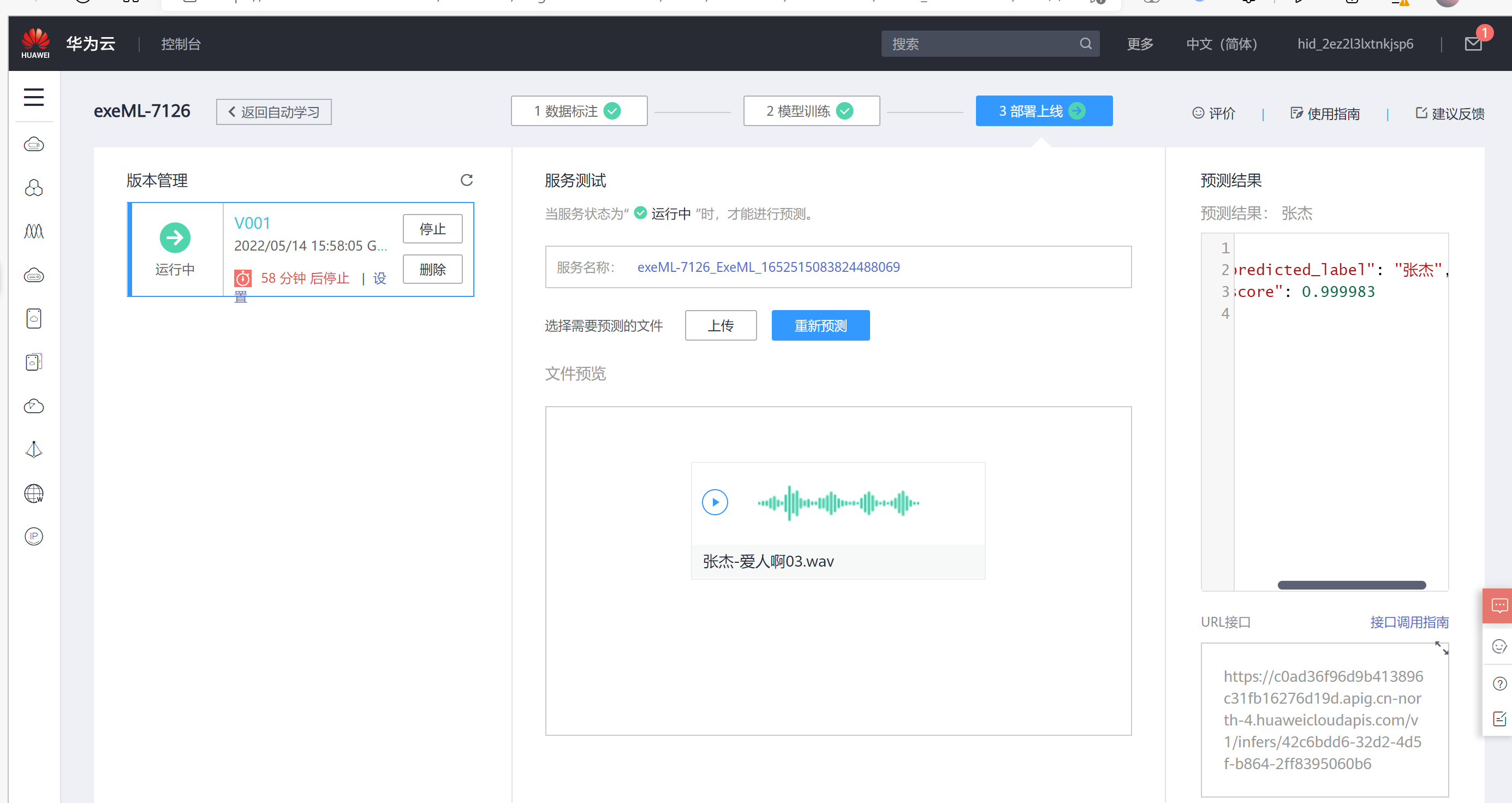This screenshot has height=803, width=1512.
Task: Click the 返回自动学习 back button
Action: 273,111
